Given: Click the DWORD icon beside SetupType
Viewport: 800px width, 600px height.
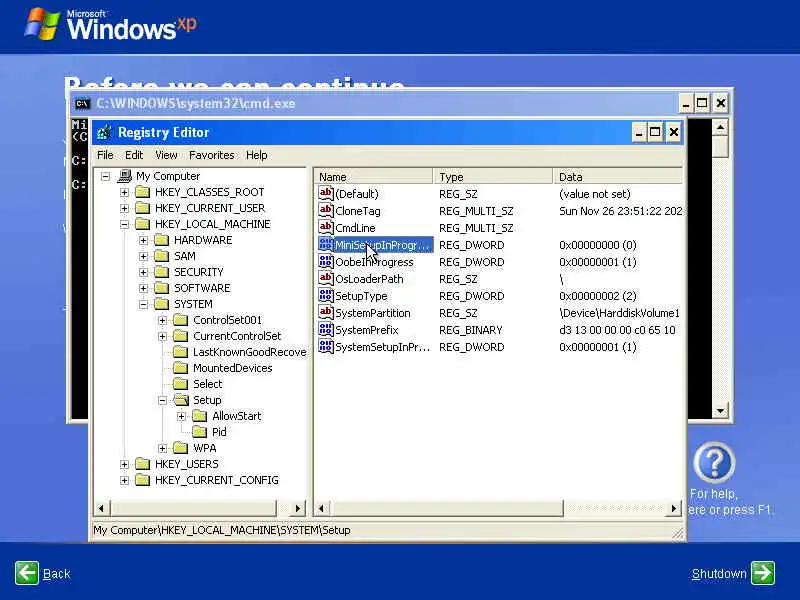Looking at the screenshot, I should [326, 296].
